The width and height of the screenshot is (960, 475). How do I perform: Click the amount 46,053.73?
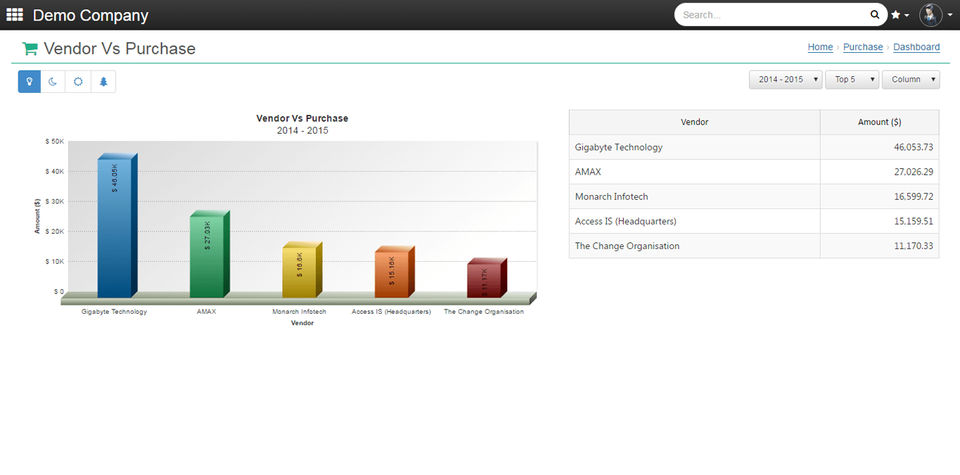[913, 148]
